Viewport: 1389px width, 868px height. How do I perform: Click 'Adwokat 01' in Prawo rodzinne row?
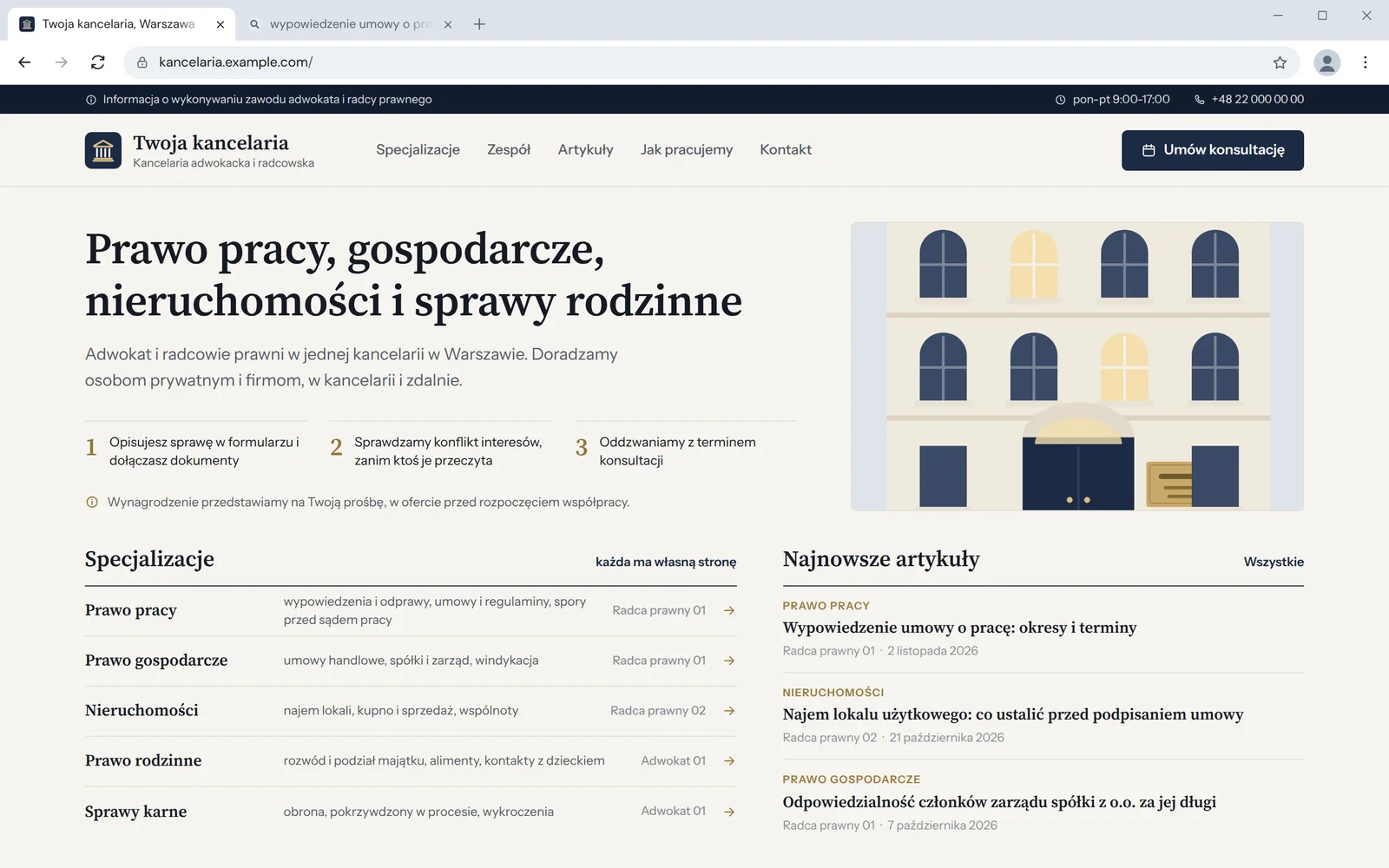click(x=674, y=760)
